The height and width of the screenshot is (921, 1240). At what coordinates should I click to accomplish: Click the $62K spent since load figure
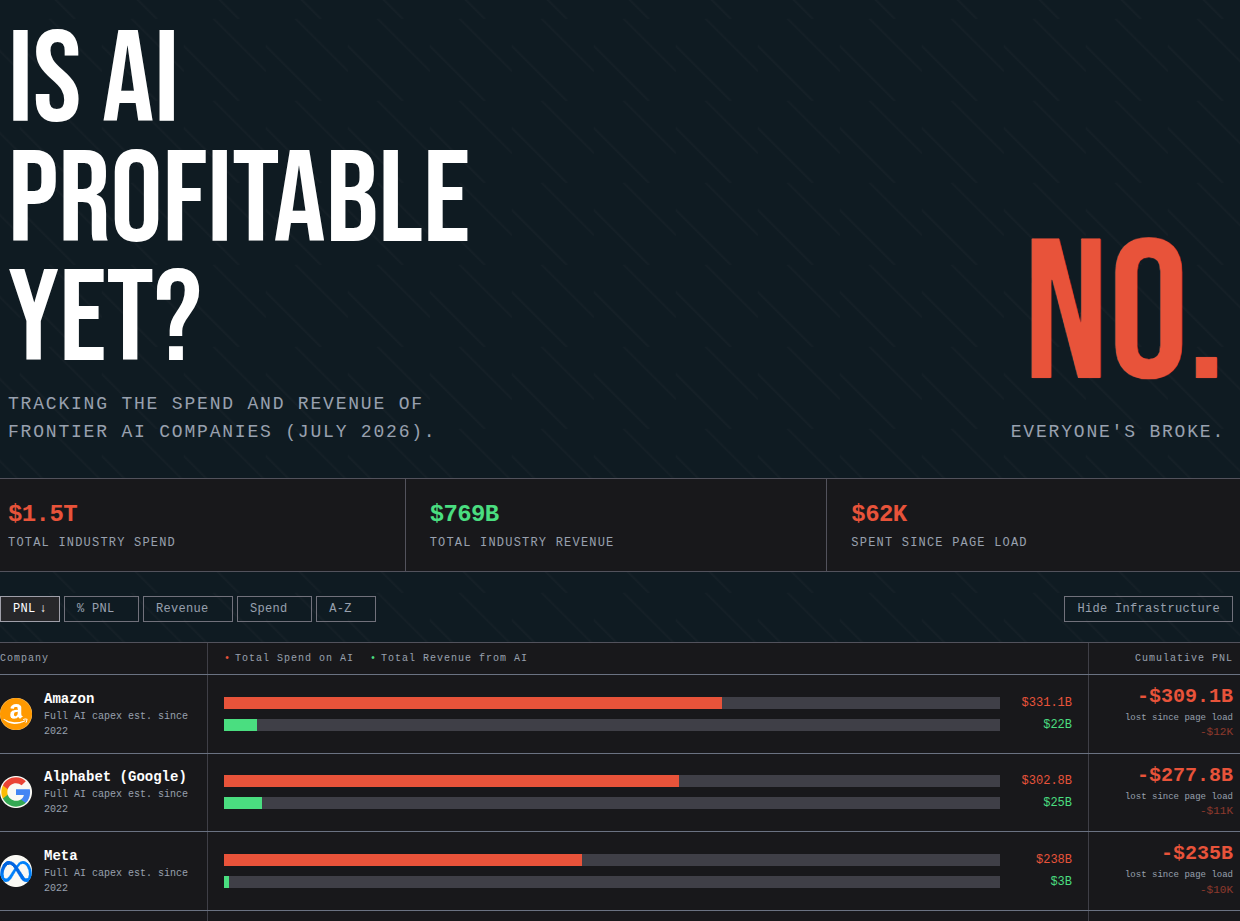tap(879, 514)
